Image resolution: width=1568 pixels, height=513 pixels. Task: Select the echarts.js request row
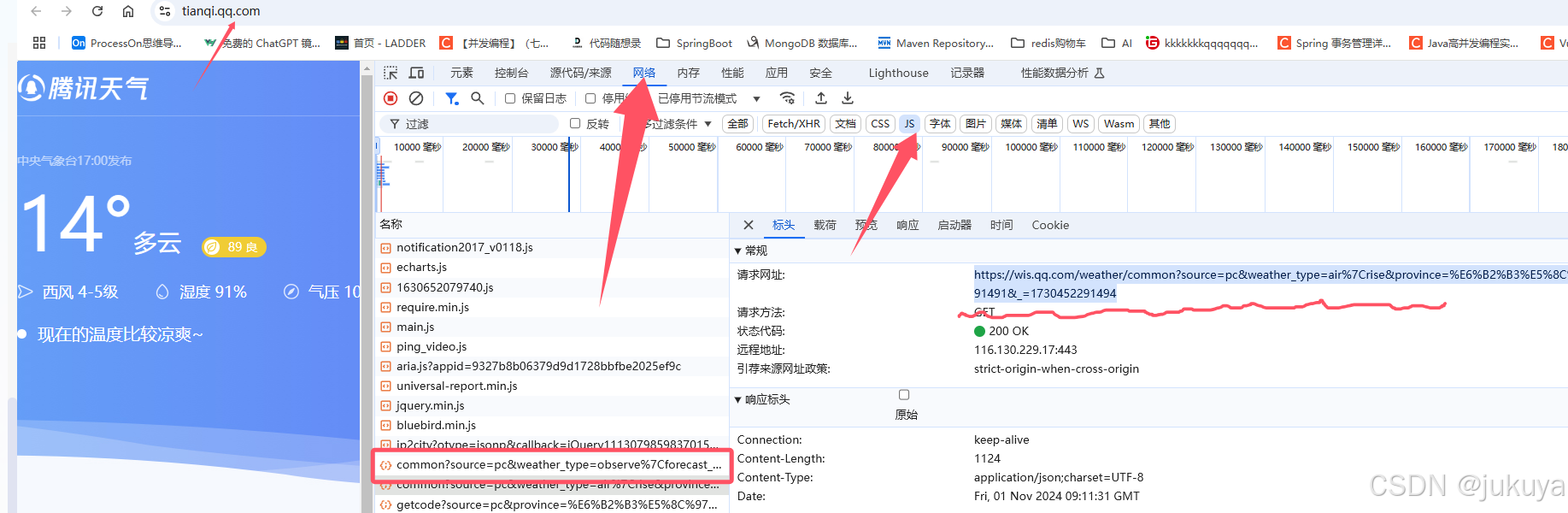[553, 267]
